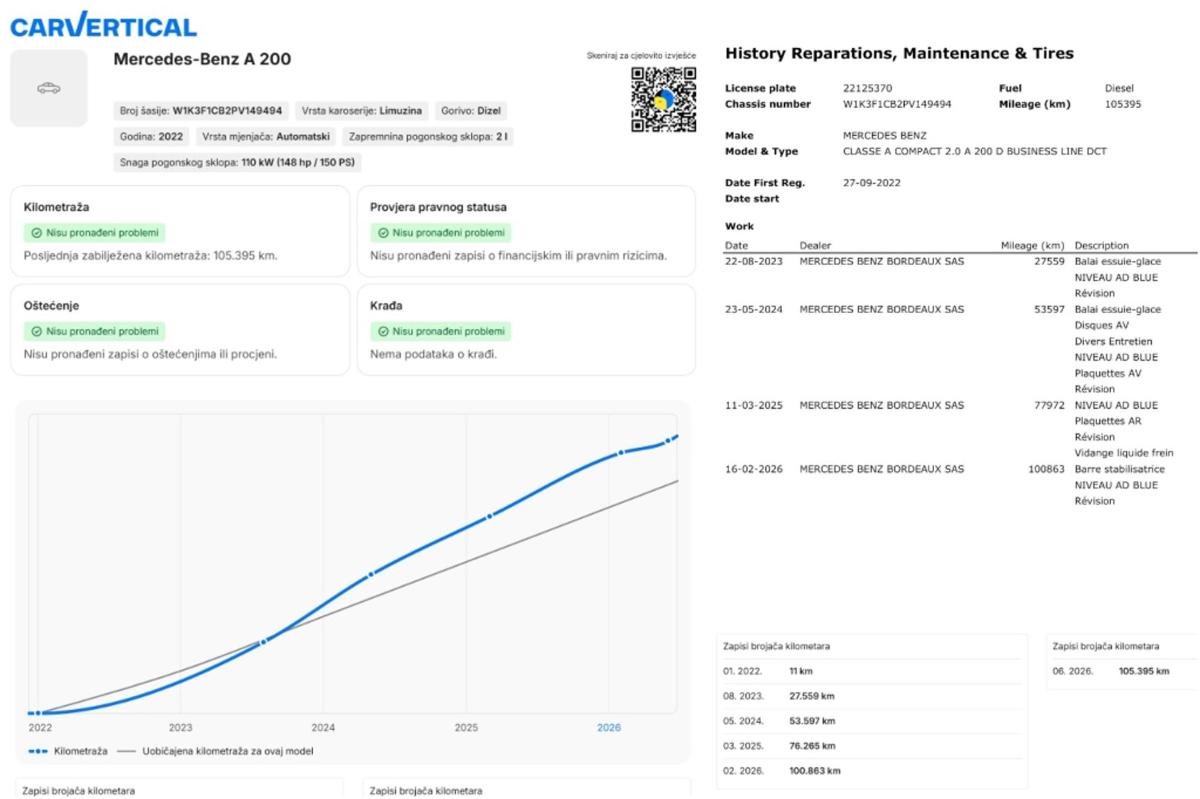This screenshot has width=1200, height=799.
Task: Click the chart data point near 2025
Action: pos(490,516)
